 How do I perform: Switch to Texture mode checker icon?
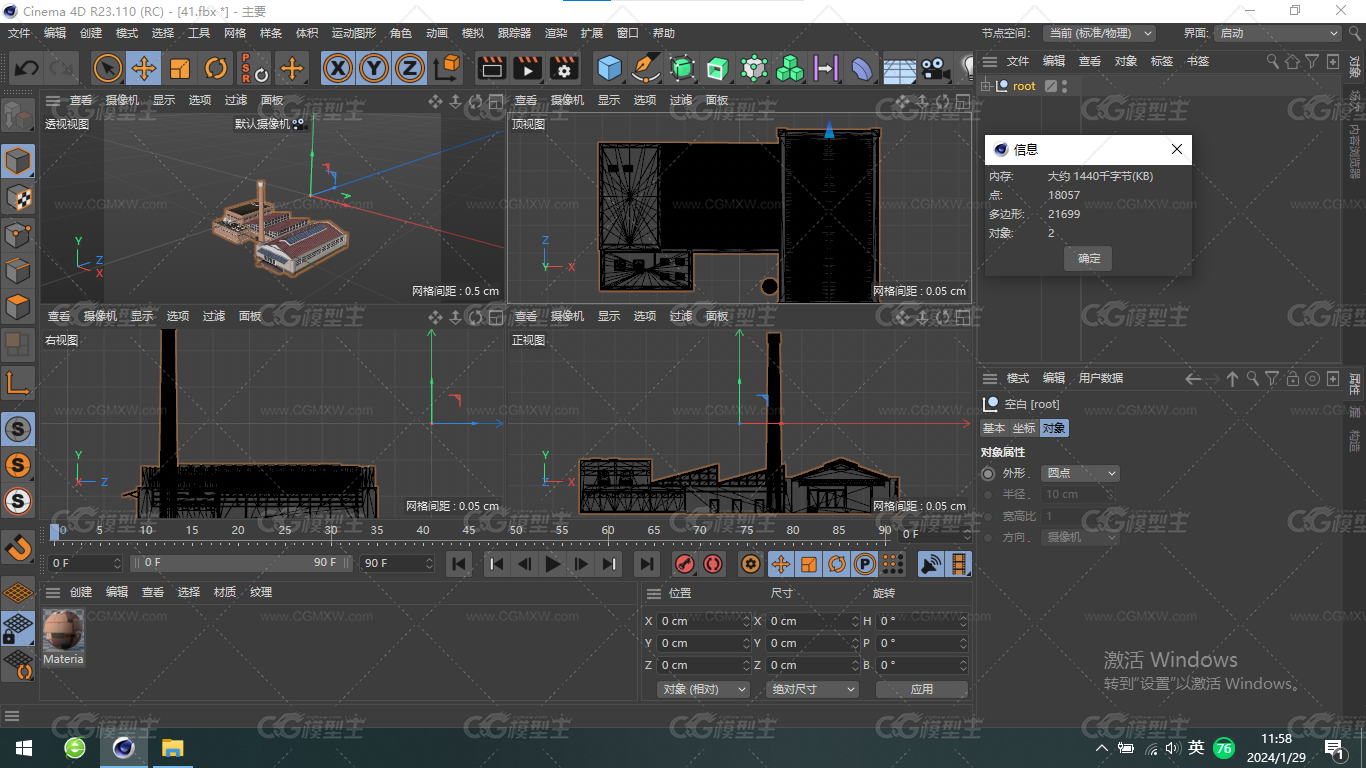[x=18, y=198]
